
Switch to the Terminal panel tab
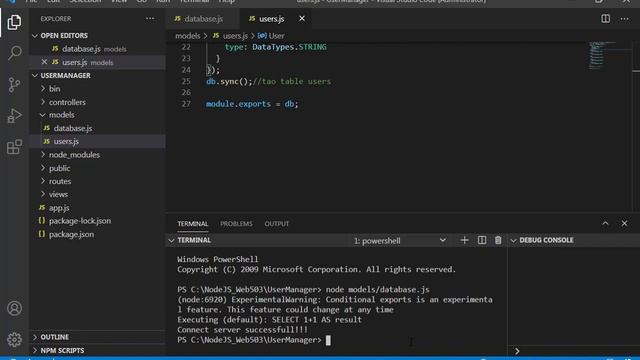click(x=193, y=224)
